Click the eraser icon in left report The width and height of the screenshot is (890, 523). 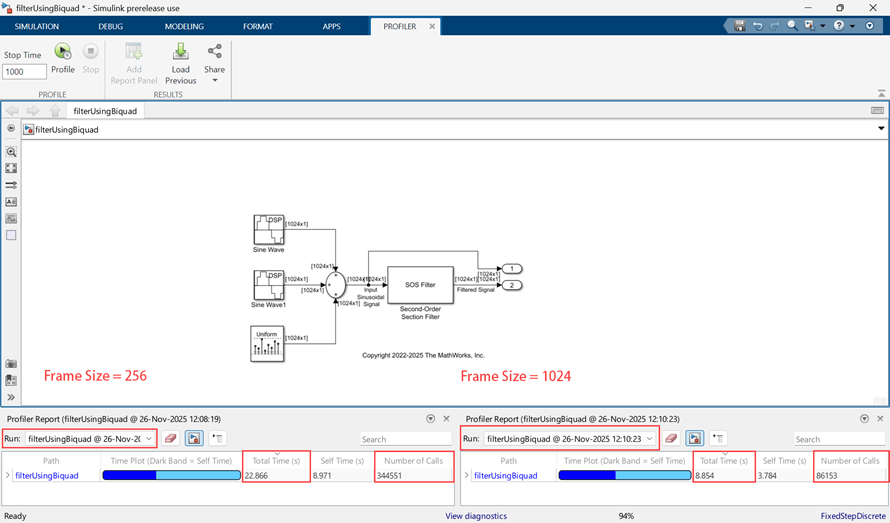(x=170, y=438)
